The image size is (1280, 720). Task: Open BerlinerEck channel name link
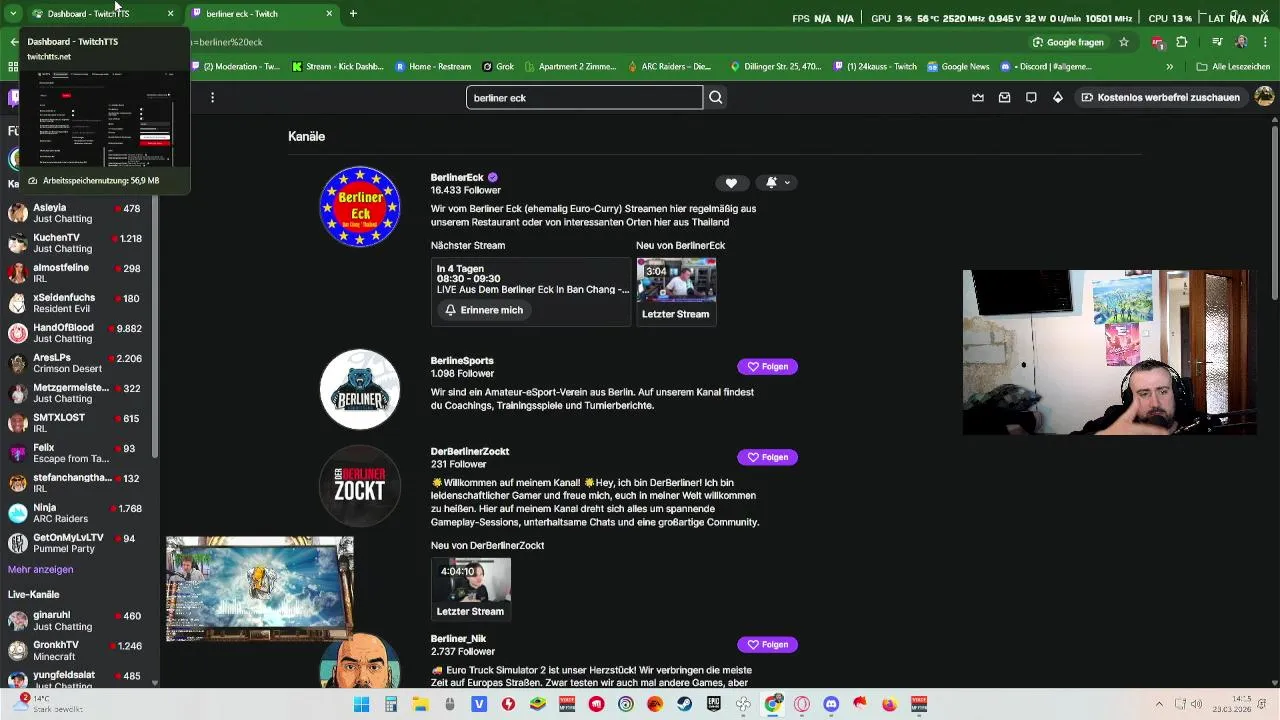457,177
